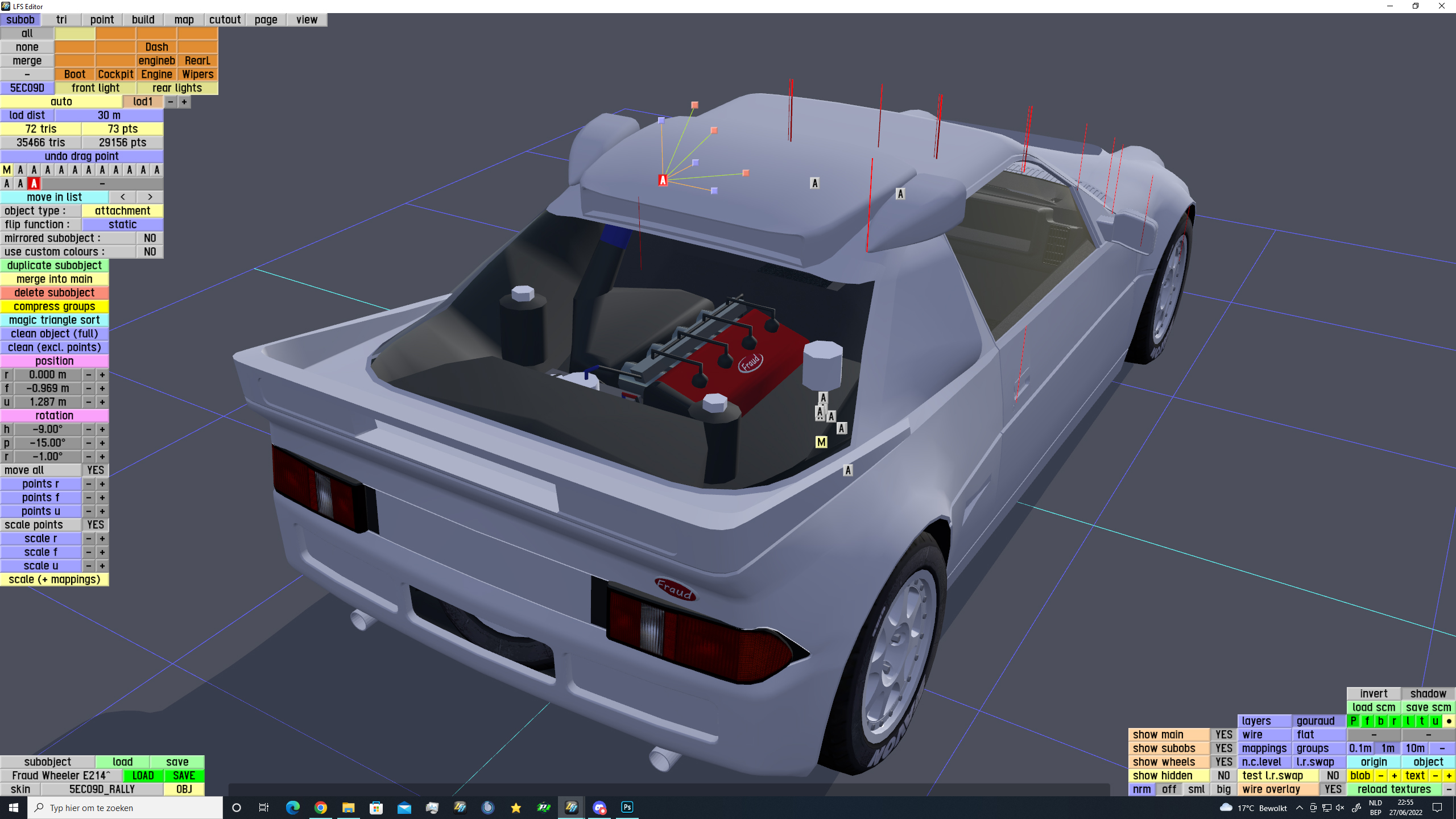The image size is (1456, 819).
Task: Move subobject right in list arrow
Action: click(x=150, y=197)
